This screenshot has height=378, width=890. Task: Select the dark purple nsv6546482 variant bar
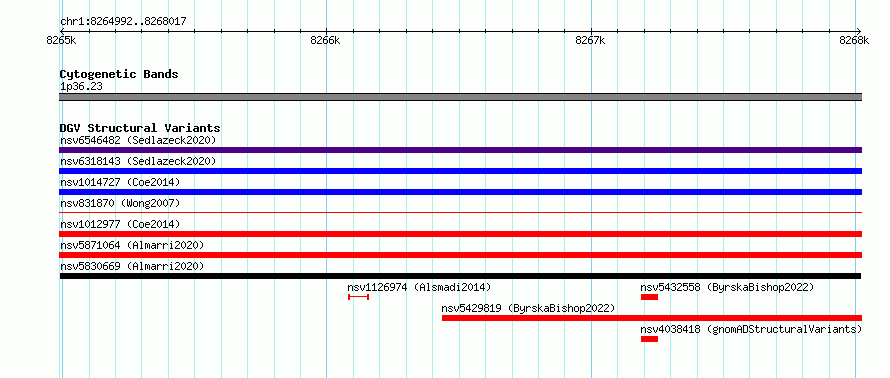(x=460, y=150)
